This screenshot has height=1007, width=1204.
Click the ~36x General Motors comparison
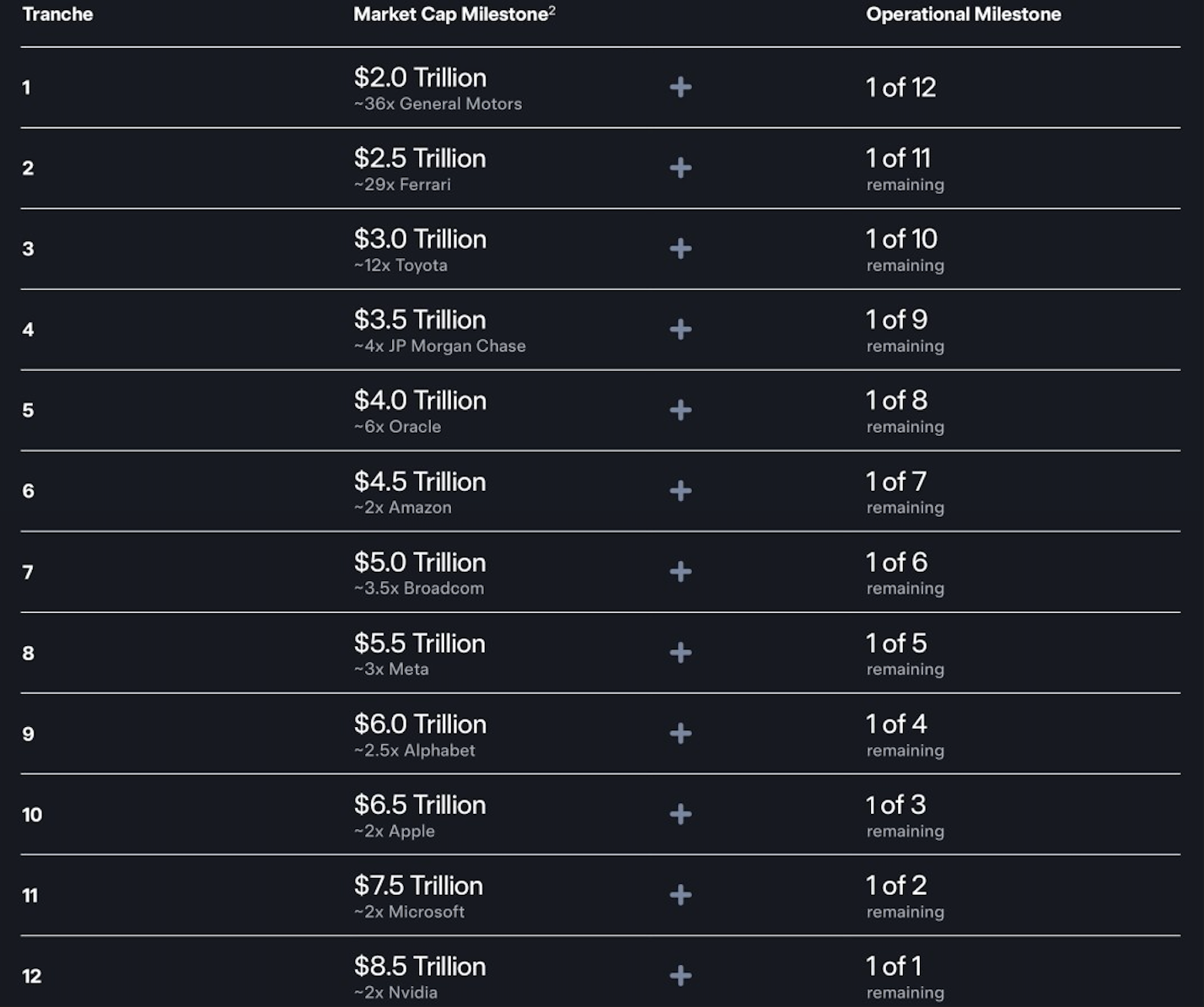(438, 104)
